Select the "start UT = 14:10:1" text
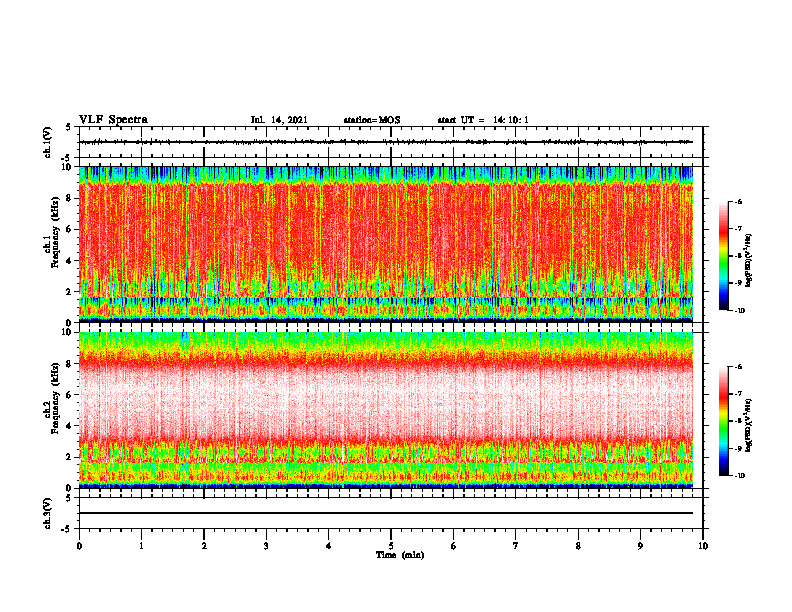The image size is (792, 612). point(483,120)
